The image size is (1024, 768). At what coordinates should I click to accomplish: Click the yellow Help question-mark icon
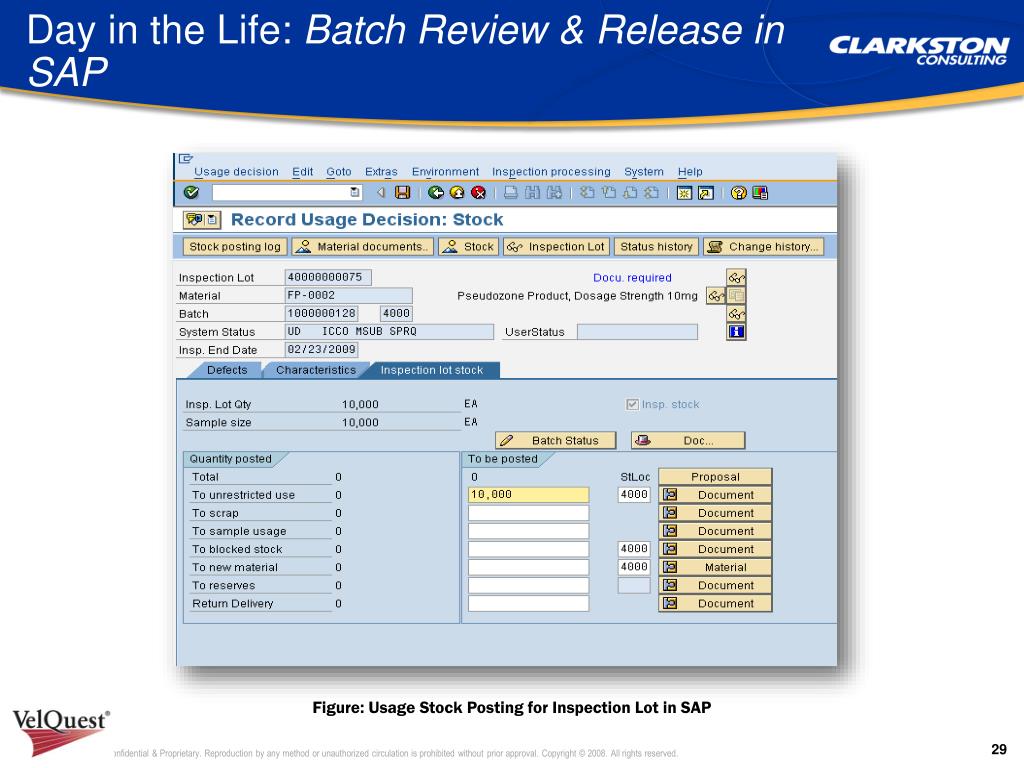(x=738, y=193)
